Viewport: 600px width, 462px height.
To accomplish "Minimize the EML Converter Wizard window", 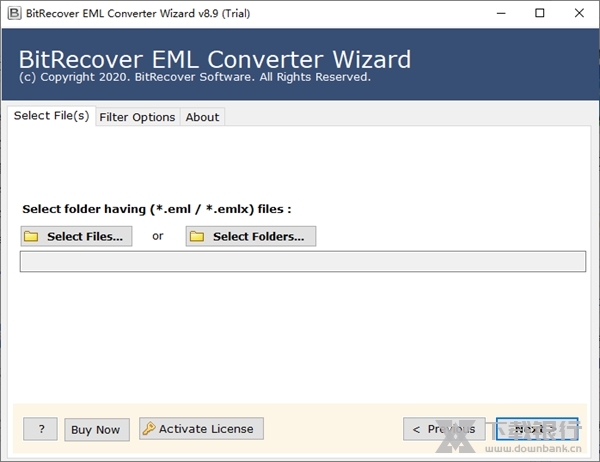I will click(501, 13).
